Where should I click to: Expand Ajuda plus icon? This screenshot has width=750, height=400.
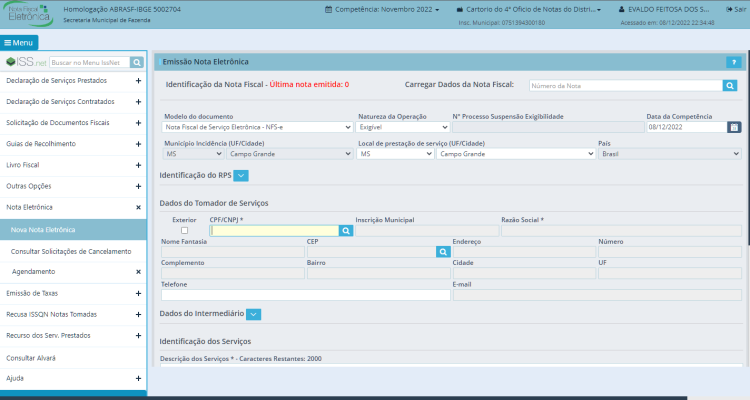click(138, 378)
